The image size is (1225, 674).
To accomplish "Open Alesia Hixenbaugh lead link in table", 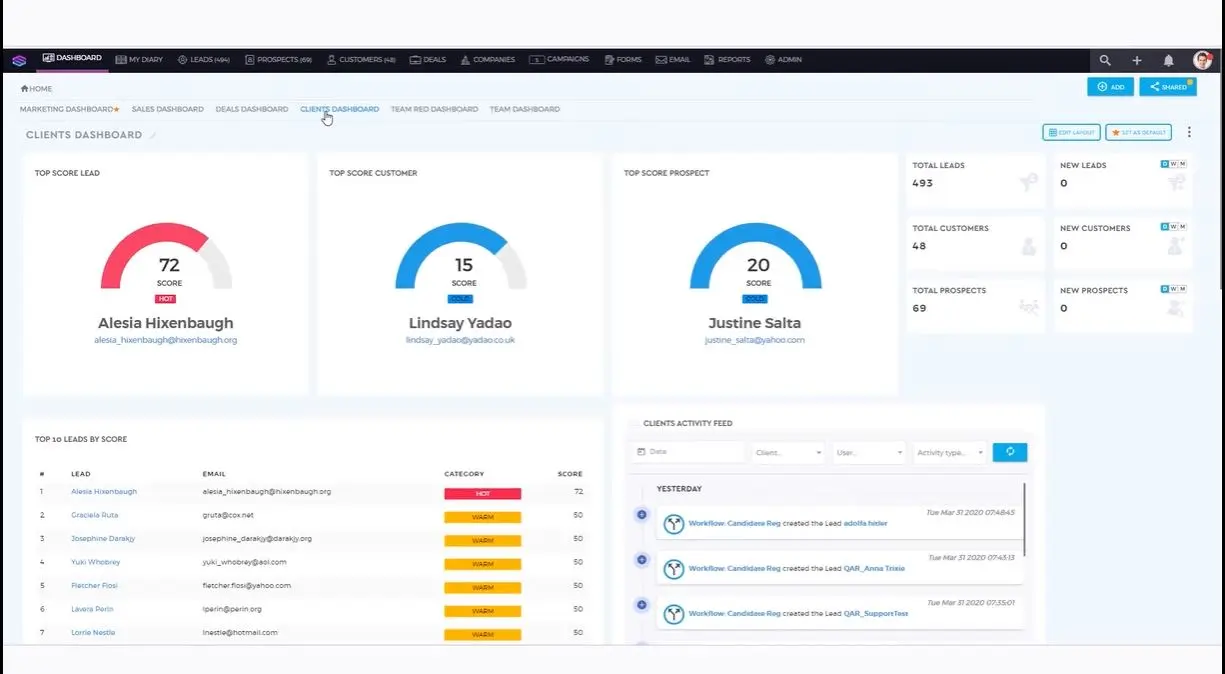I will click(x=104, y=492).
